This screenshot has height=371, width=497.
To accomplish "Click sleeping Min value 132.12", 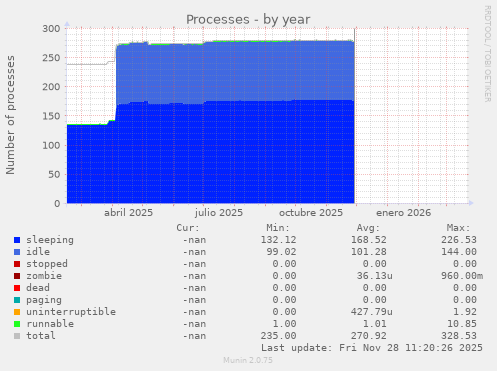I will (x=278, y=240).
